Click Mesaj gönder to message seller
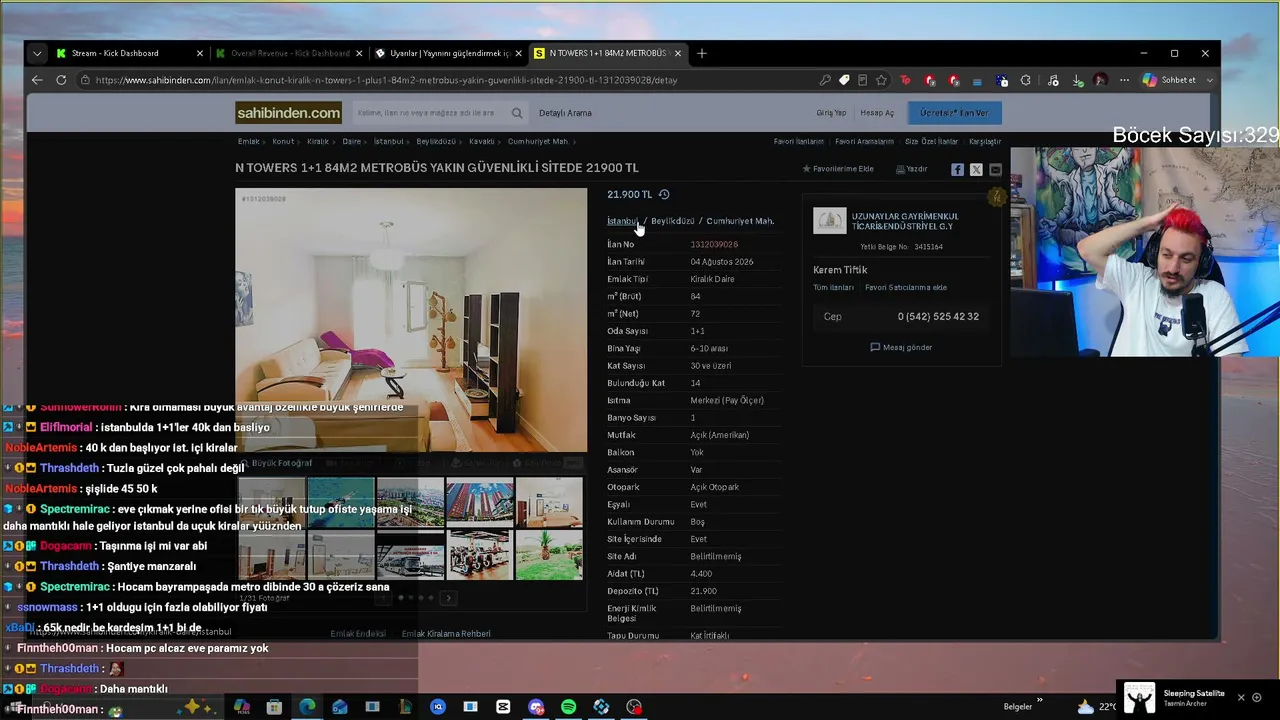Image resolution: width=1280 pixels, height=720 pixels. pos(901,347)
